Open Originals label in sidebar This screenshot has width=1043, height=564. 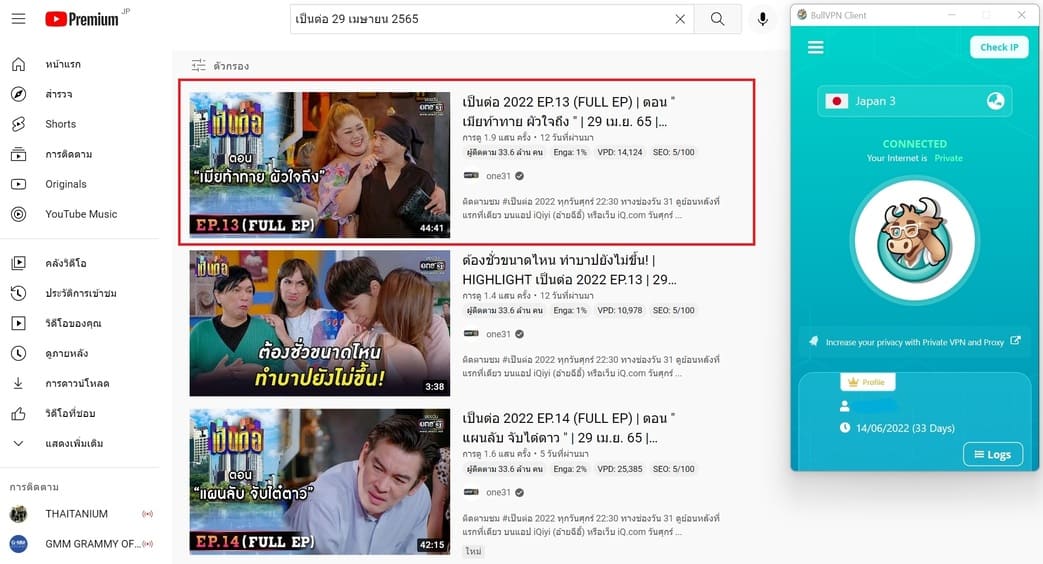coord(66,184)
